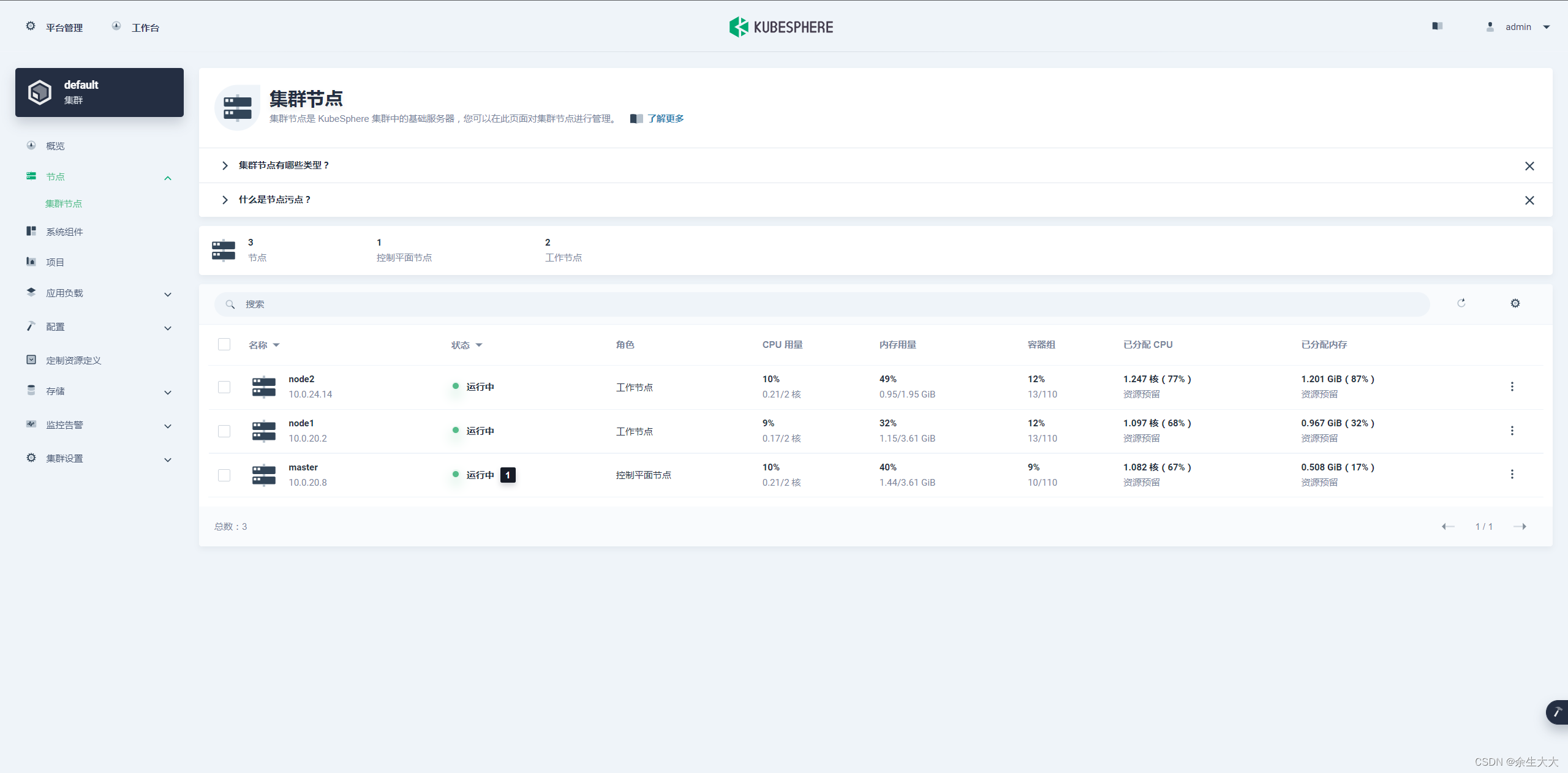The image size is (1568, 773).
Task: Open the node1 node name link
Action: 301,423
